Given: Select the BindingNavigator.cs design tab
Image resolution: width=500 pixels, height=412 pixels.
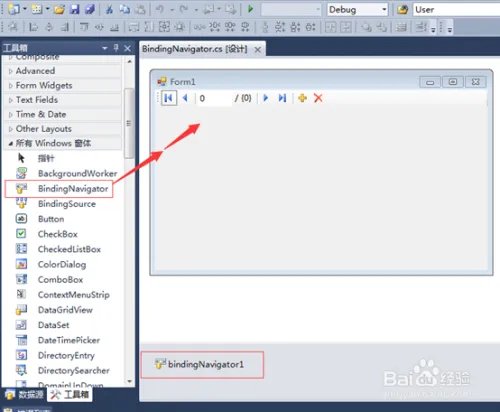Looking at the screenshot, I should [x=195, y=49].
